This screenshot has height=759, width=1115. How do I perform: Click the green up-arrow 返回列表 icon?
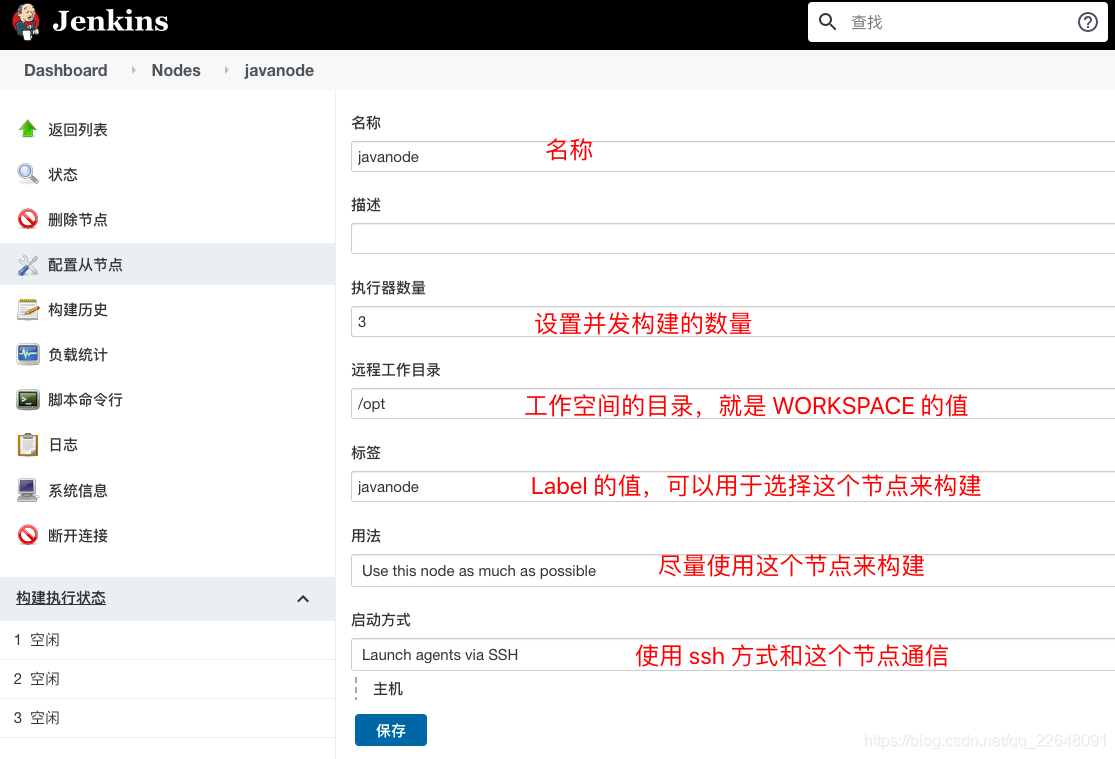point(28,129)
